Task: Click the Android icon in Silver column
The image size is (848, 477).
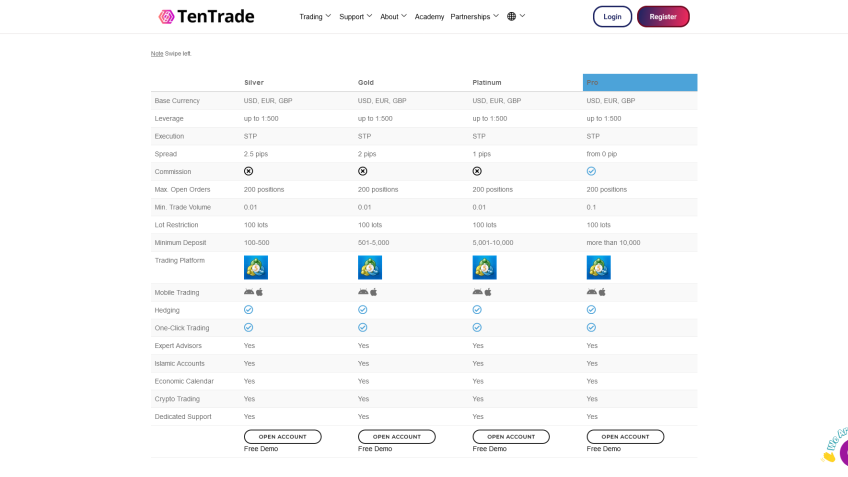Action: coord(248,292)
